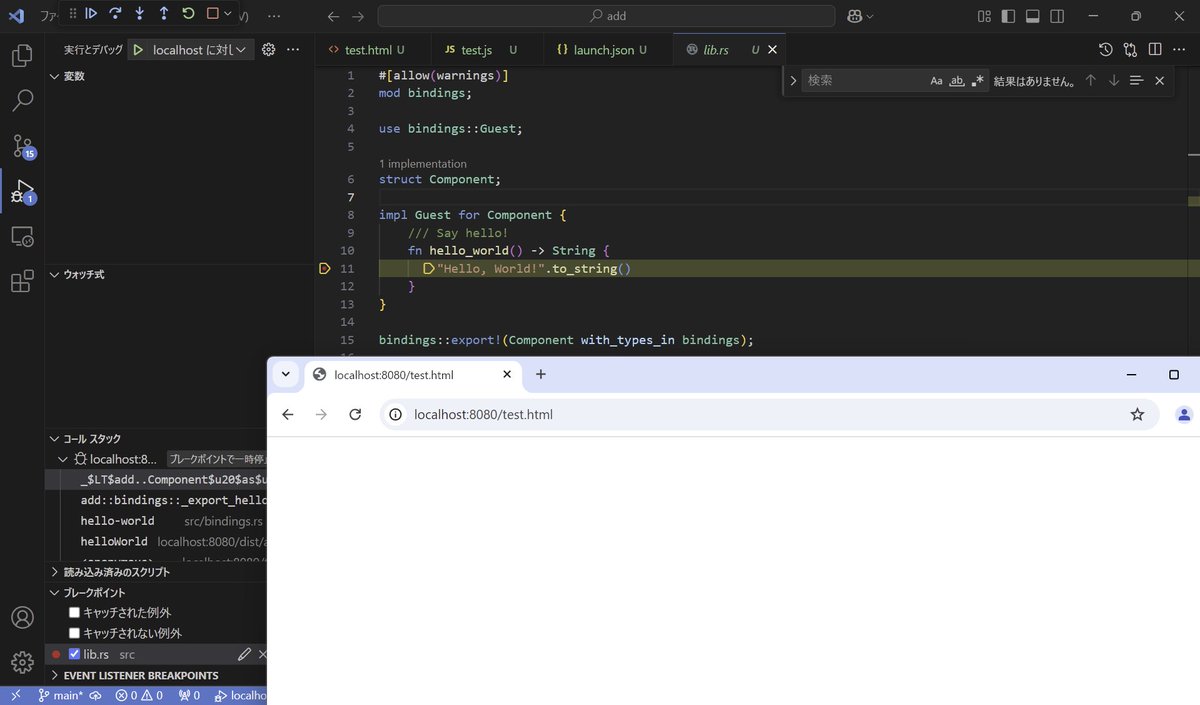Uncheck the lib.rs breakpoint checkbox

(x=74, y=654)
